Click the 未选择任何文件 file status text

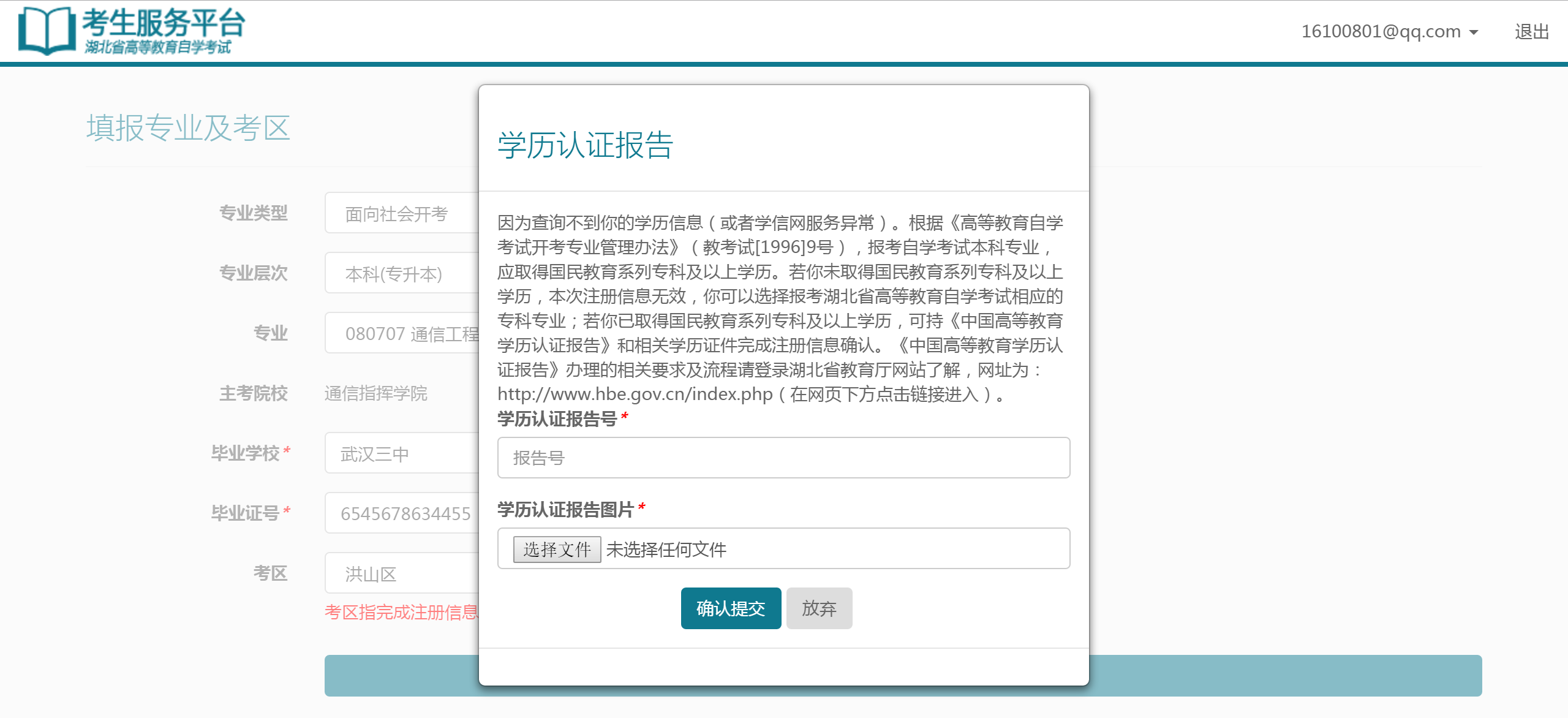pyautogui.click(x=666, y=550)
